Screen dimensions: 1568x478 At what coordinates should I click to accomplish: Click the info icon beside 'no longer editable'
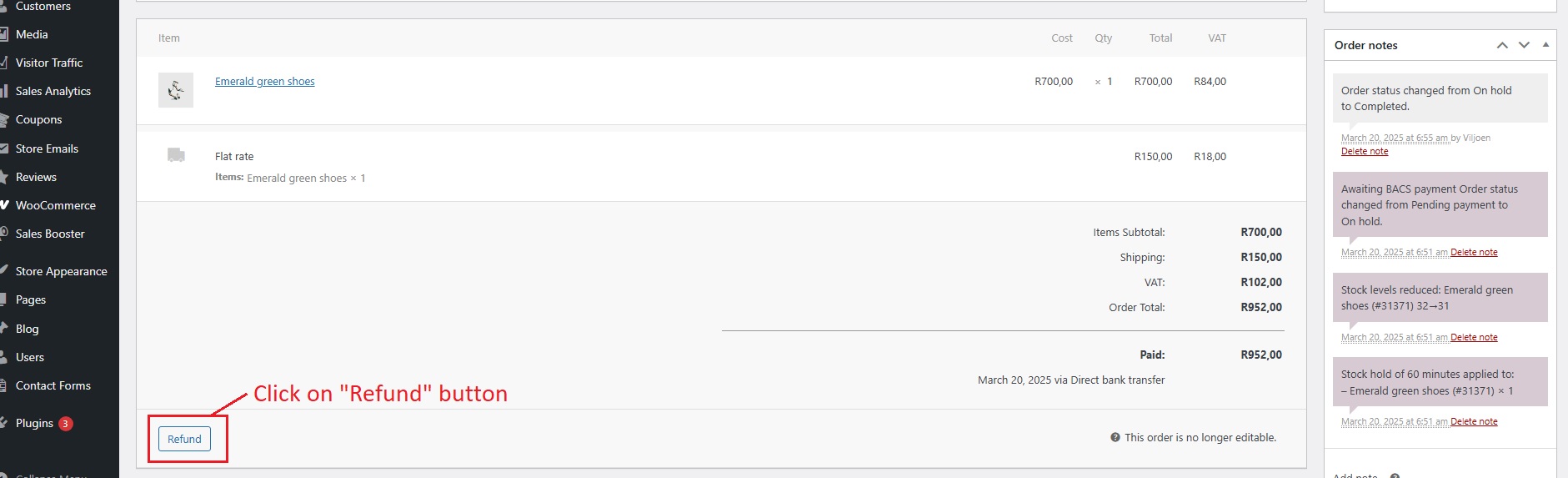click(1115, 437)
